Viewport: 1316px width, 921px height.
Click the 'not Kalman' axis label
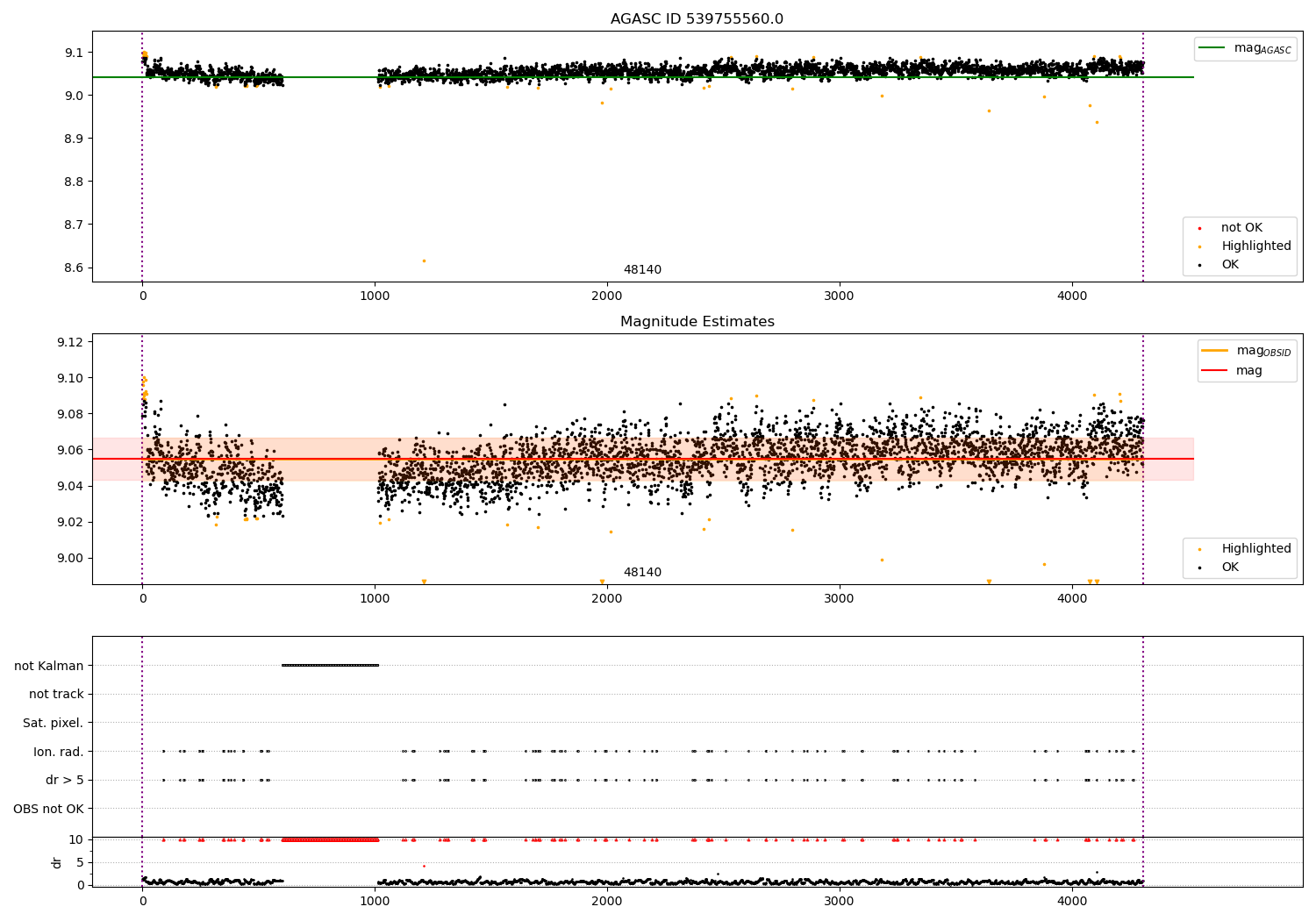[49, 666]
